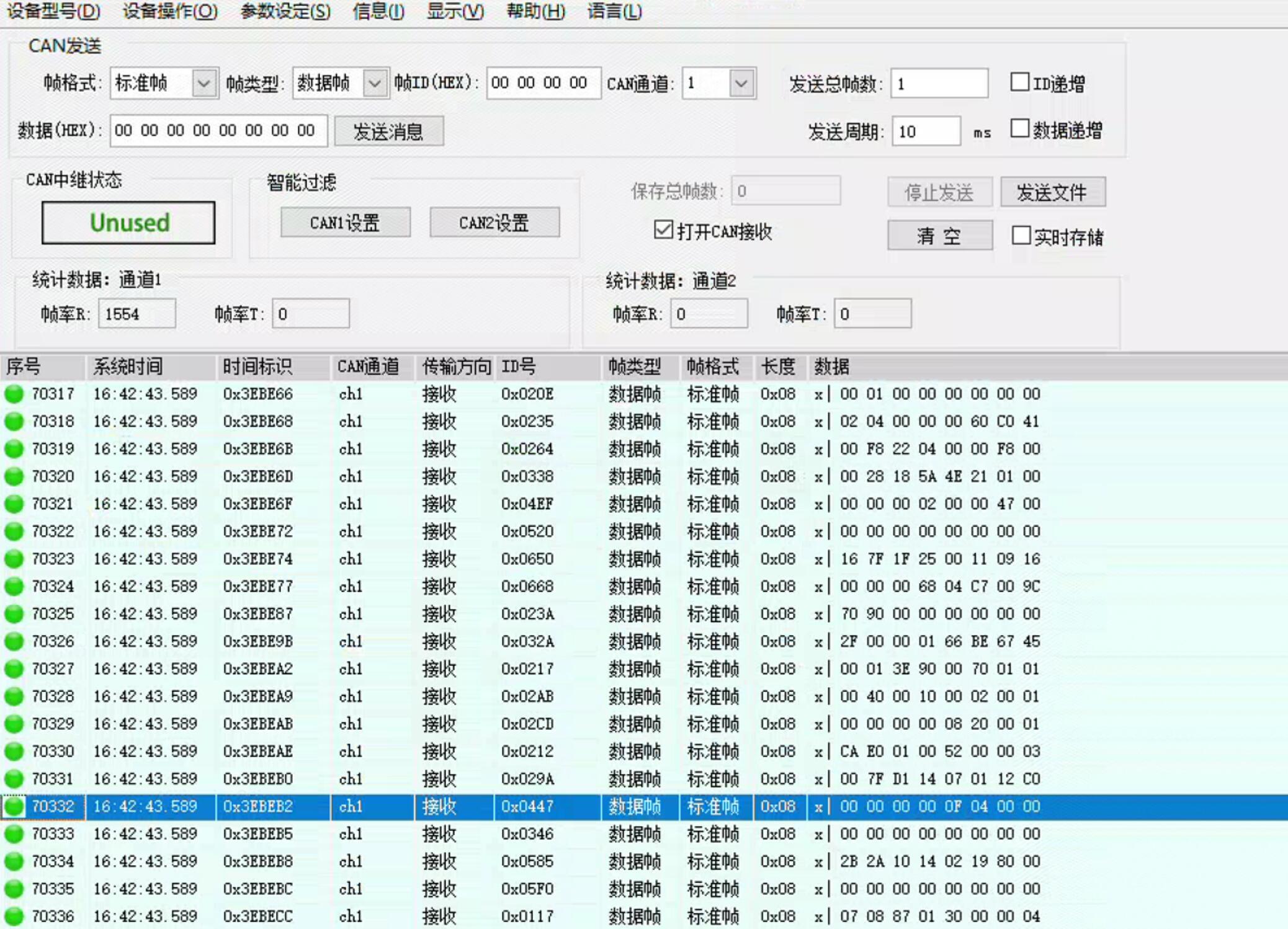Click the 清空 button to clear list
This screenshot has width=1288, height=929.
(940, 236)
